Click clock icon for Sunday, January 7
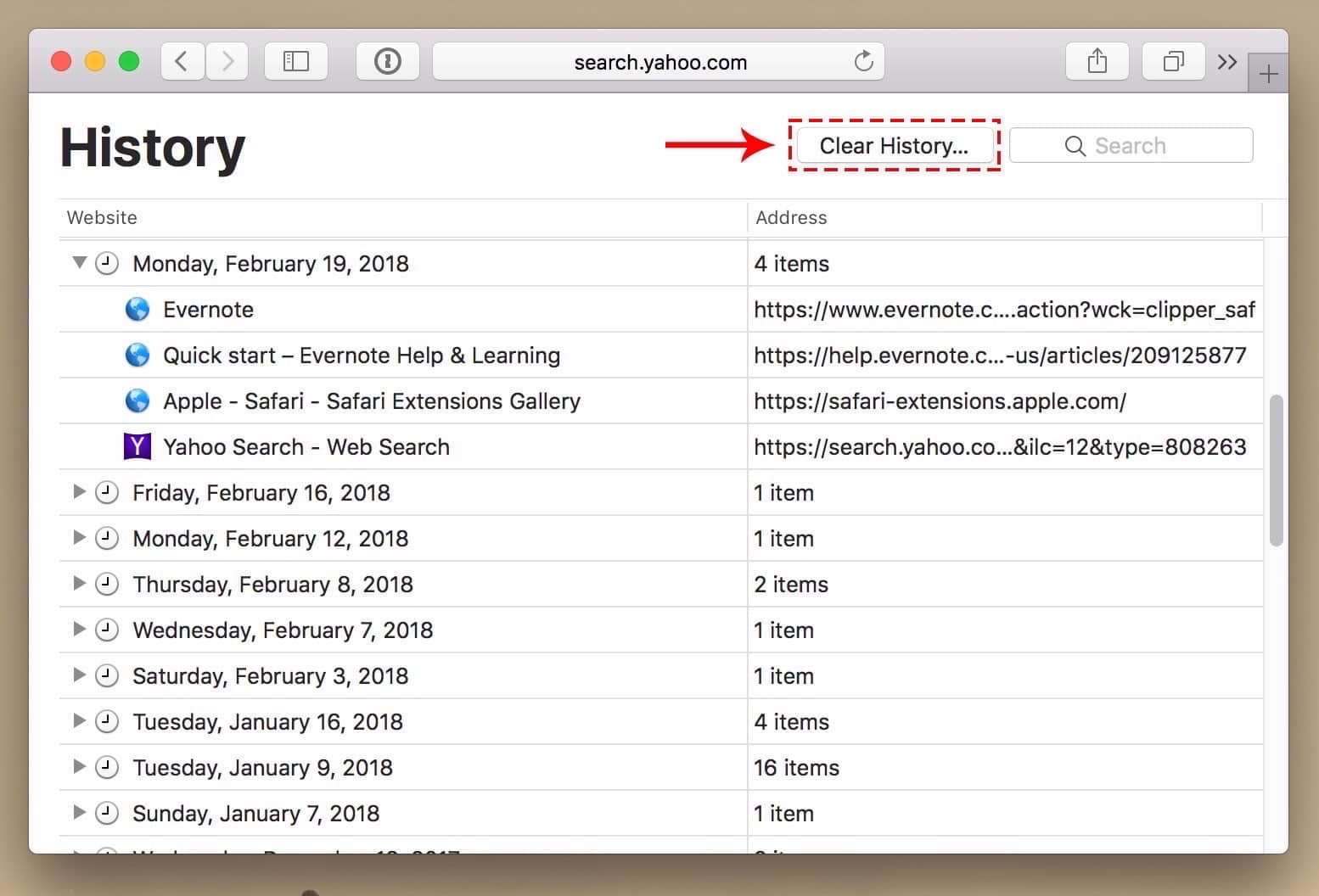The width and height of the screenshot is (1319, 896). (106, 813)
